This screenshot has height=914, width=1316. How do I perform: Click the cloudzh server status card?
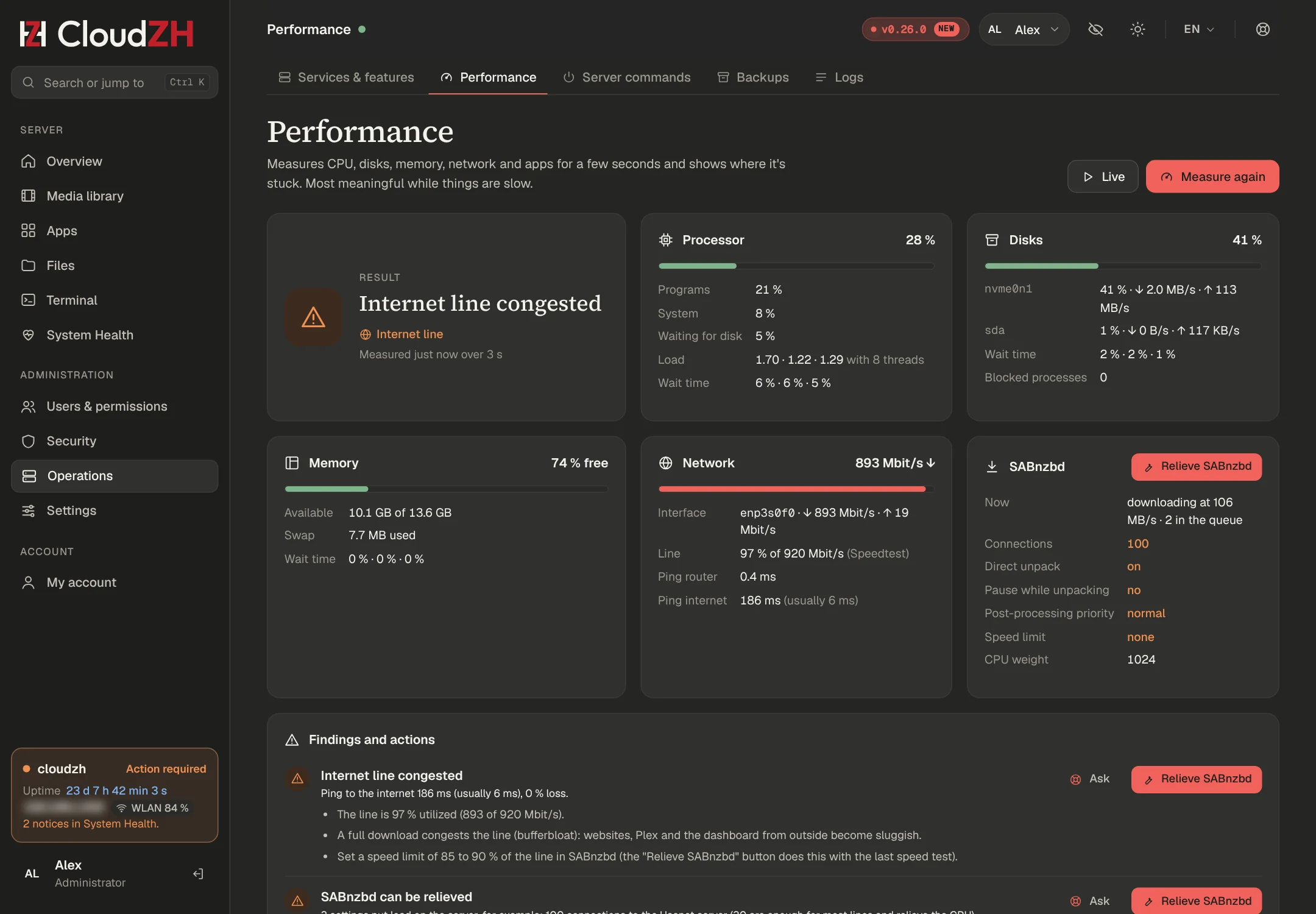pyautogui.click(x=115, y=795)
